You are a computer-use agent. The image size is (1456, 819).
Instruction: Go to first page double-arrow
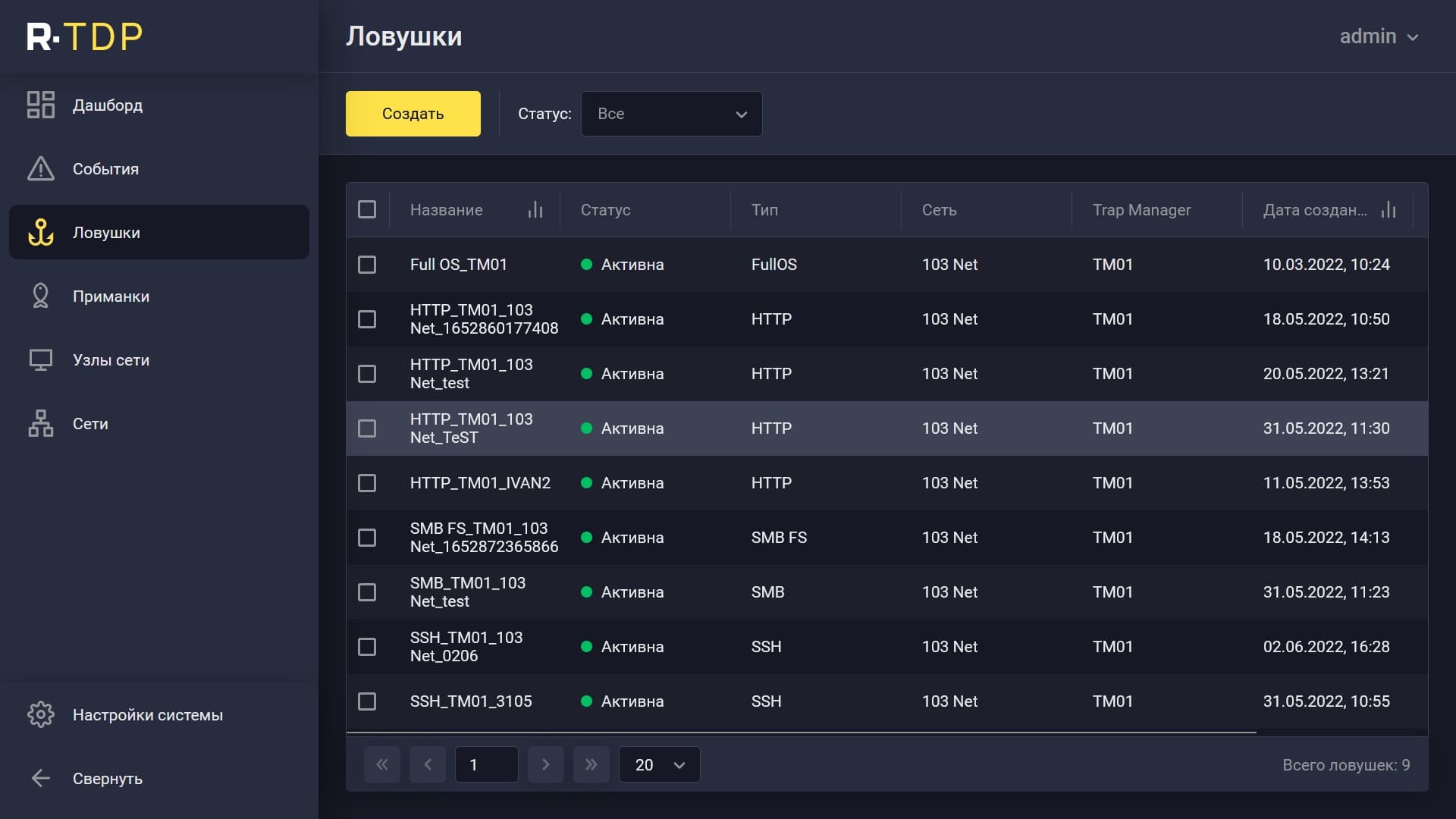click(x=382, y=764)
